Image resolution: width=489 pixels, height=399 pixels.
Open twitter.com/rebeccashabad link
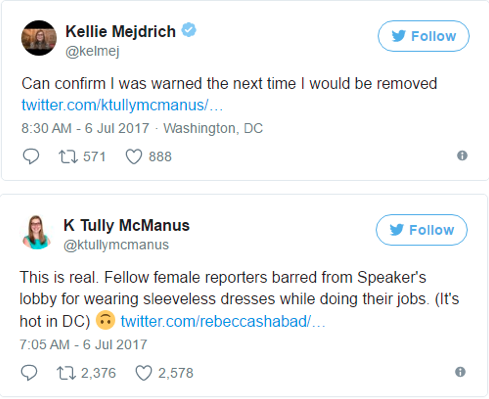(223, 321)
